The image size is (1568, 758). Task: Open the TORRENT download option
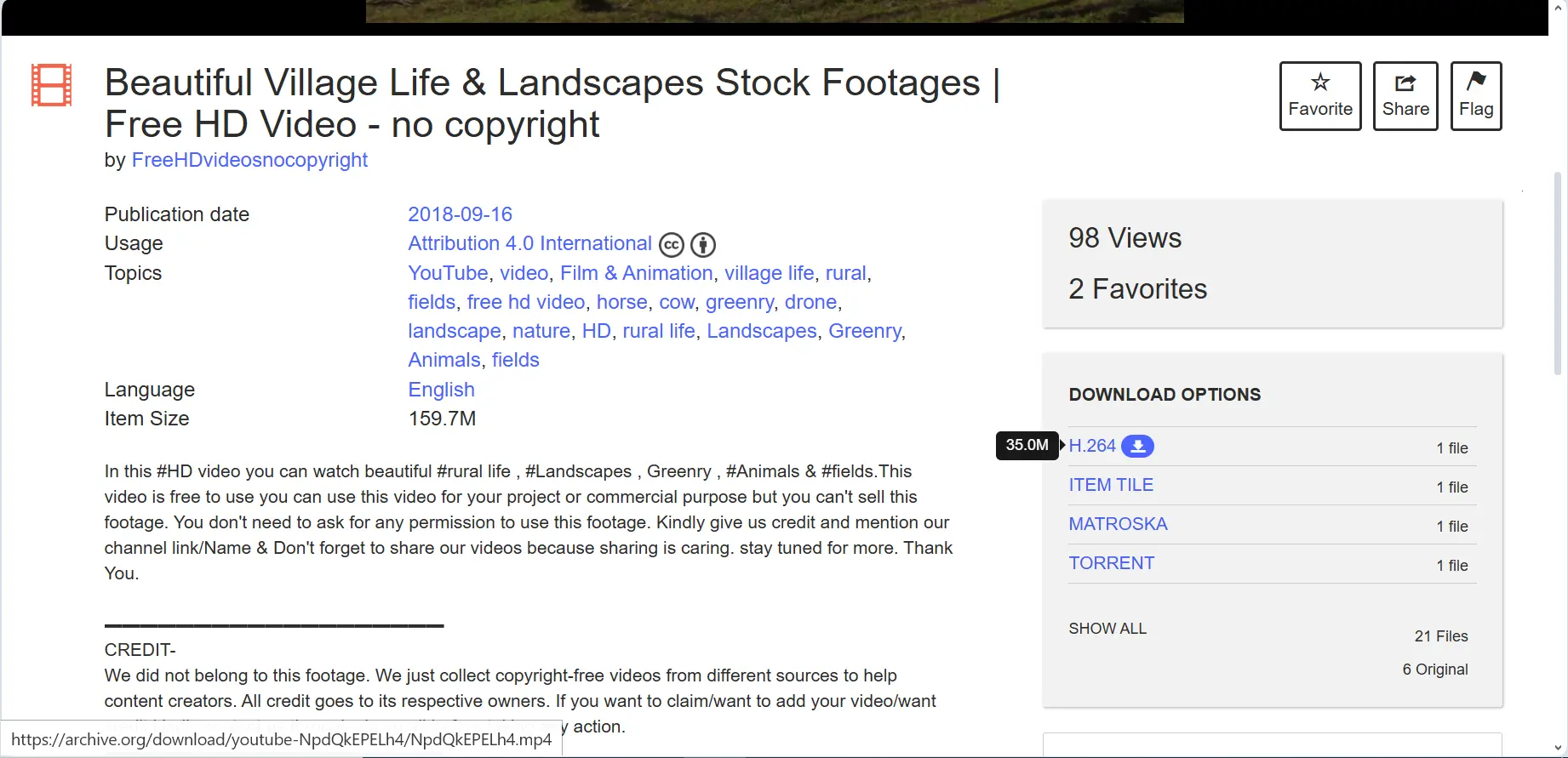pyautogui.click(x=1112, y=563)
